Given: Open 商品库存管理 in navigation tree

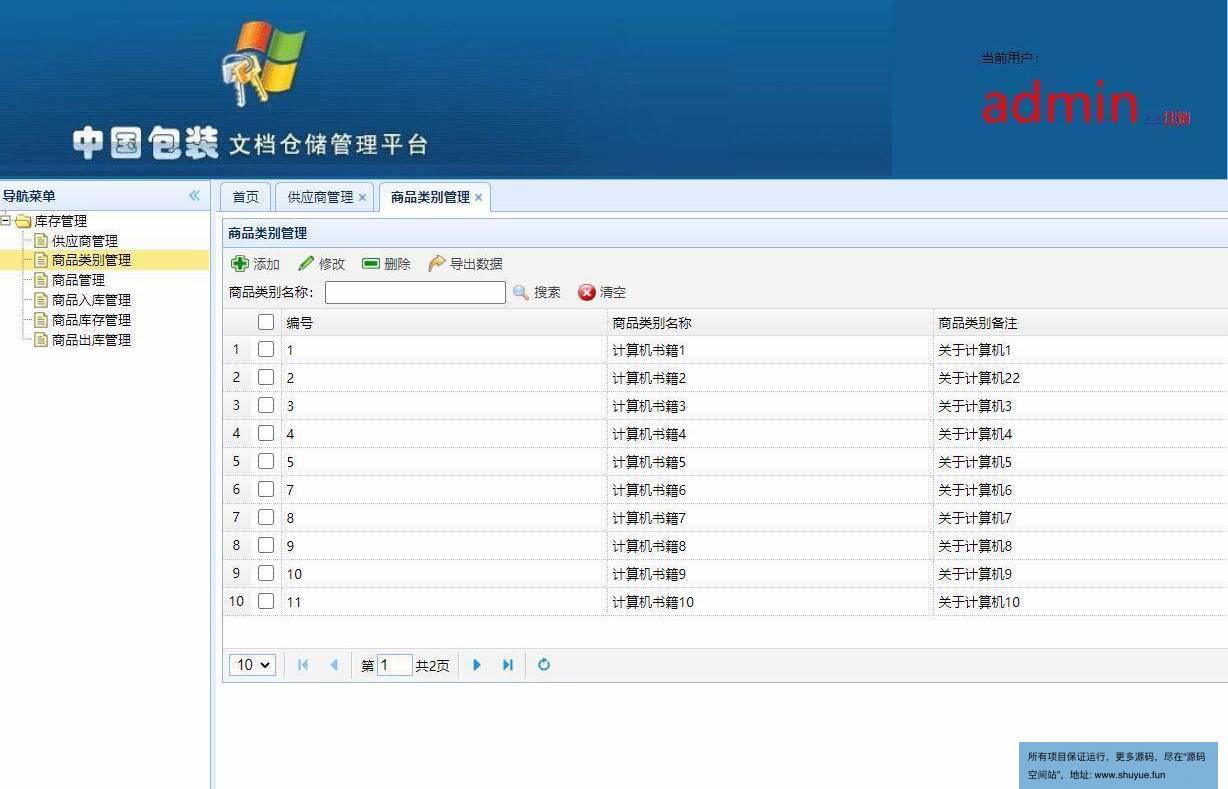Looking at the screenshot, I should point(91,320).
